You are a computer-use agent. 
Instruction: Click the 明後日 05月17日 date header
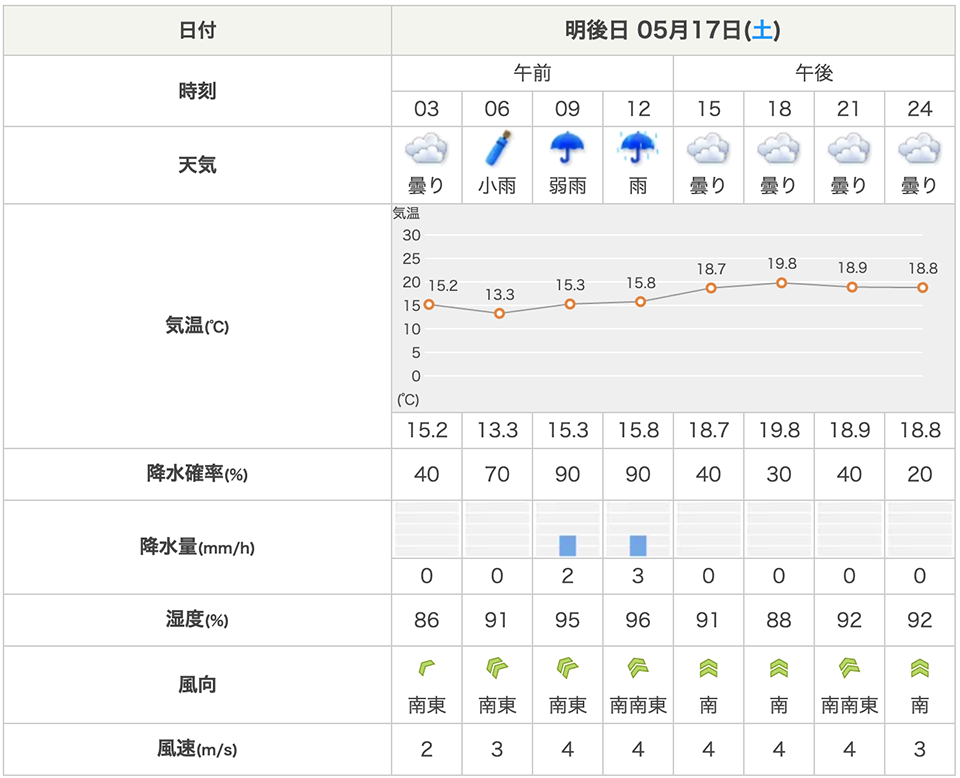[x=673, y=30]
